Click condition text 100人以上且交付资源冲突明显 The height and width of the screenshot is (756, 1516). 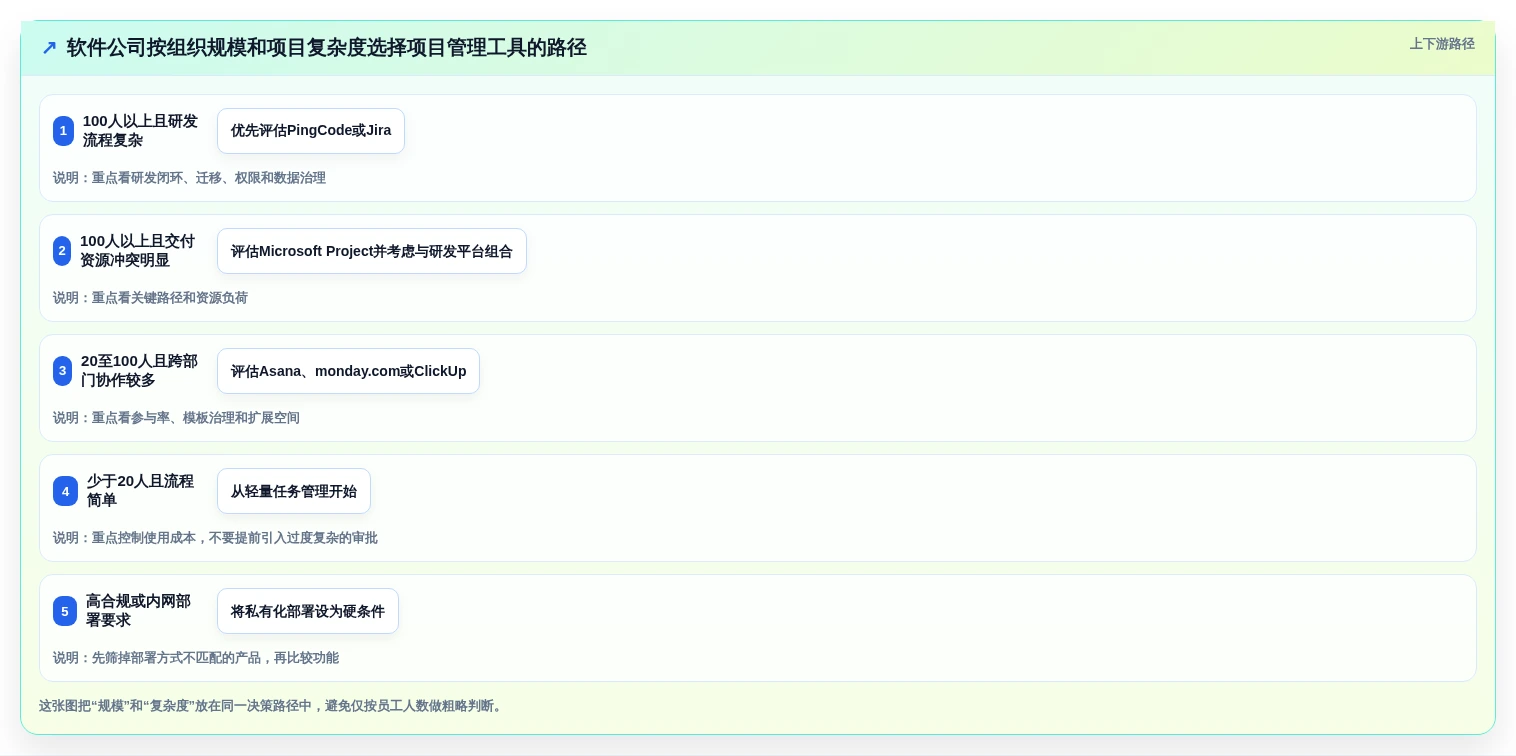tap(138, 251)
